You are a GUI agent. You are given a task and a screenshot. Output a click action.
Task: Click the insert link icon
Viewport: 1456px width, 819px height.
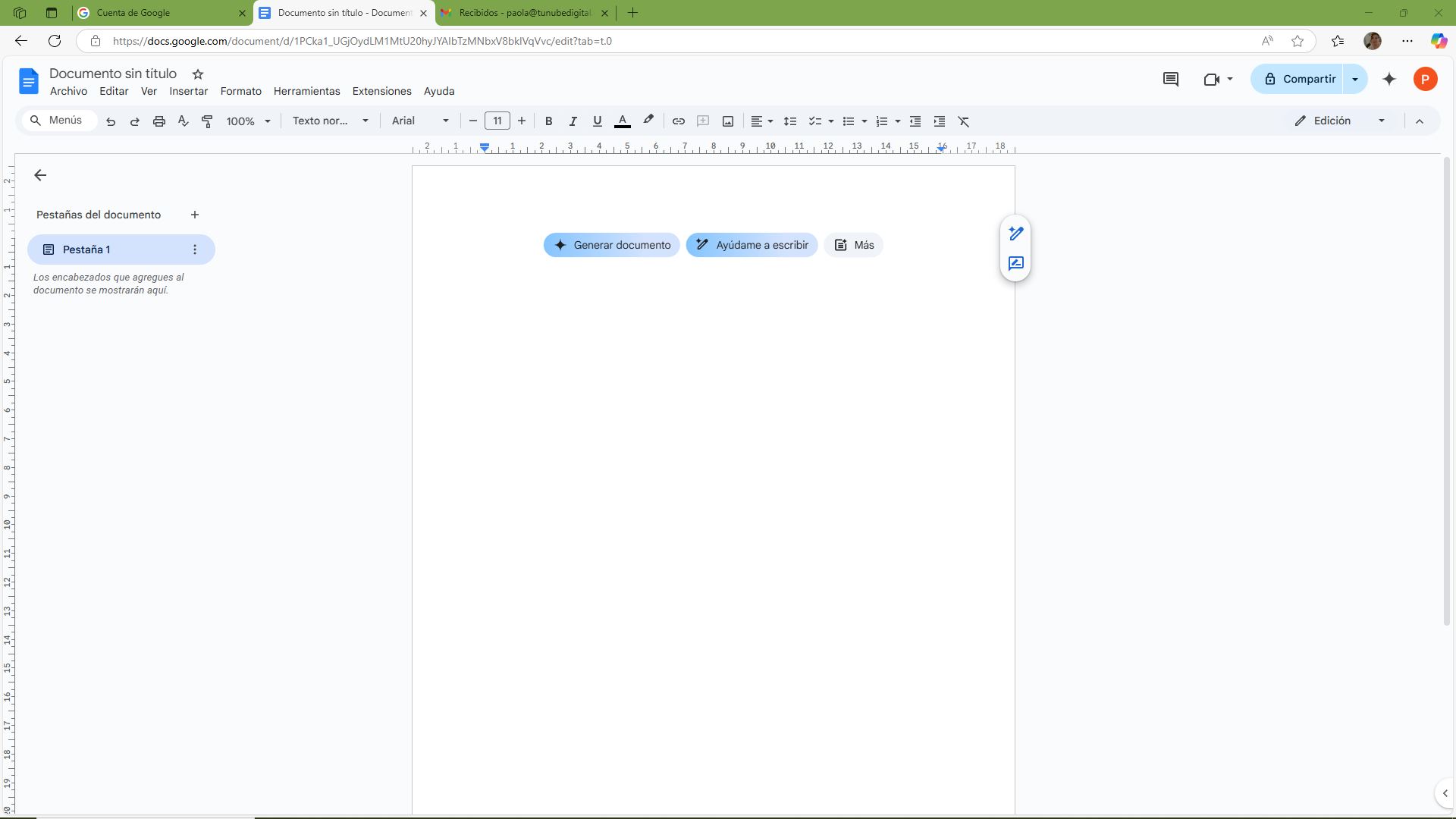[678, 121]
